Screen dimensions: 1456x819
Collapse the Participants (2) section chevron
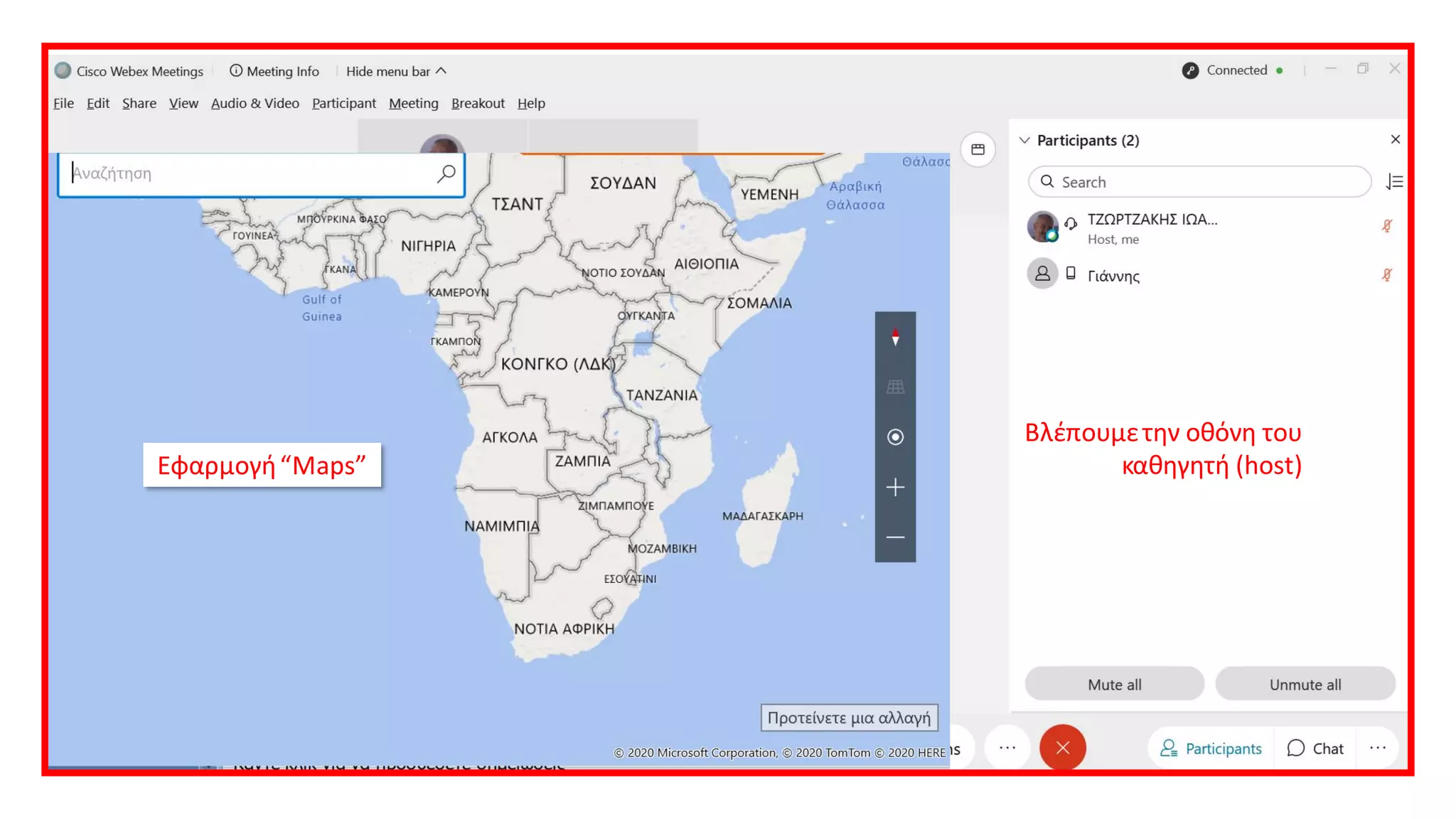[1024, 140]
